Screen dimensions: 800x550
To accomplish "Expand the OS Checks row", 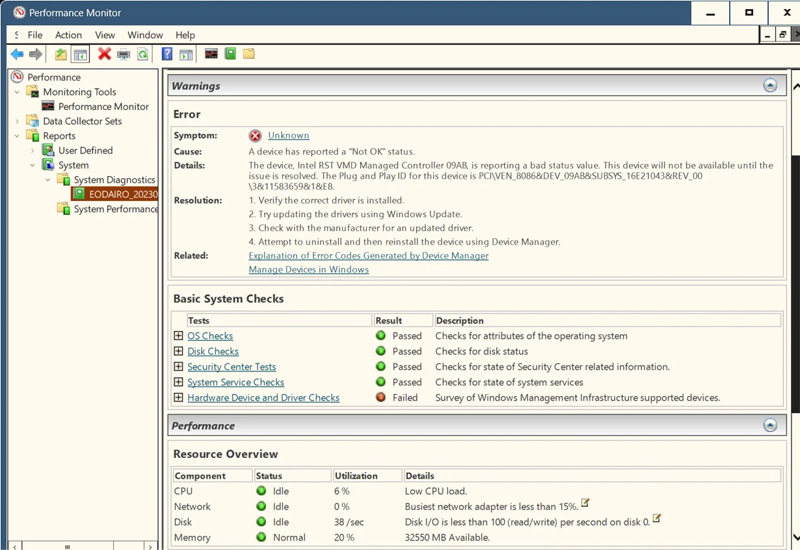I will point(178,336).
